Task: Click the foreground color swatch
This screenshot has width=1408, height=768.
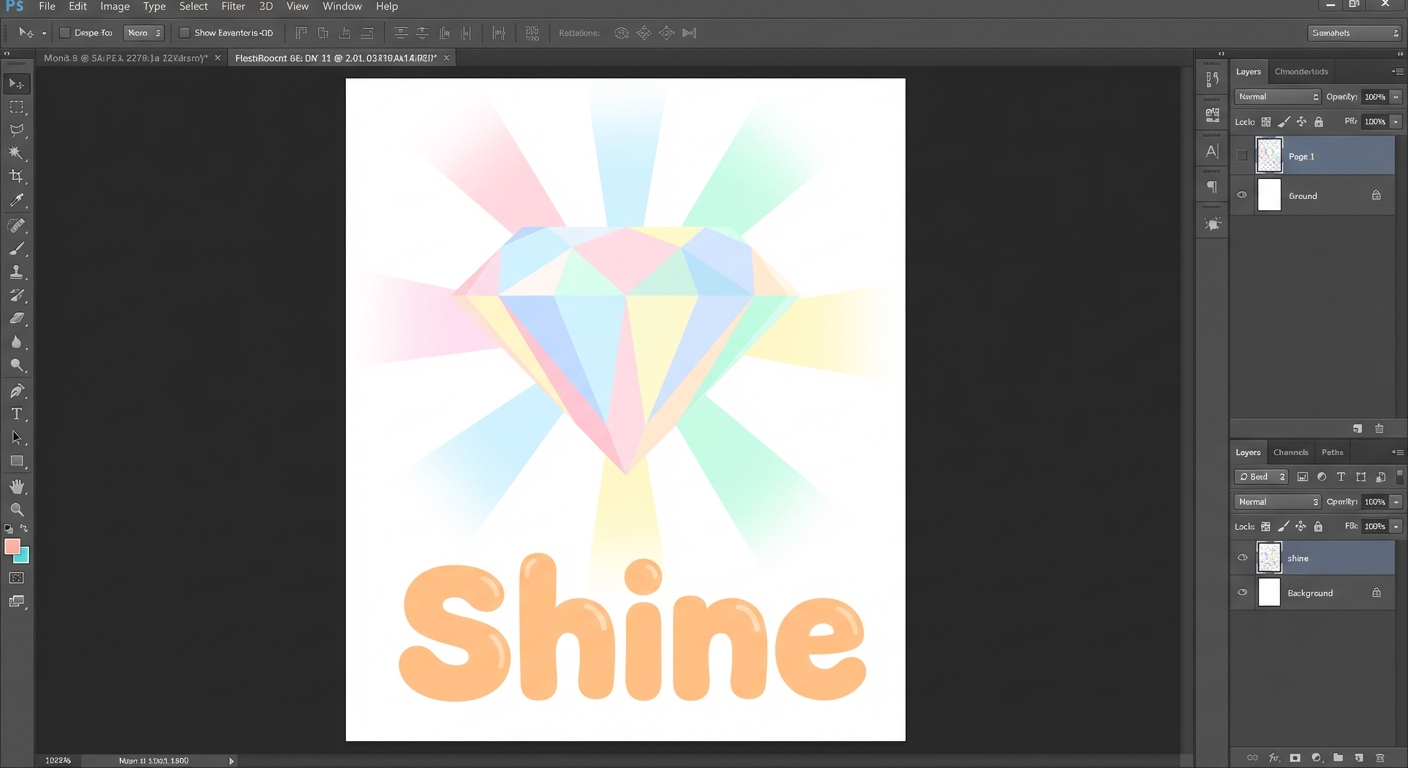Action: point(12,547)
